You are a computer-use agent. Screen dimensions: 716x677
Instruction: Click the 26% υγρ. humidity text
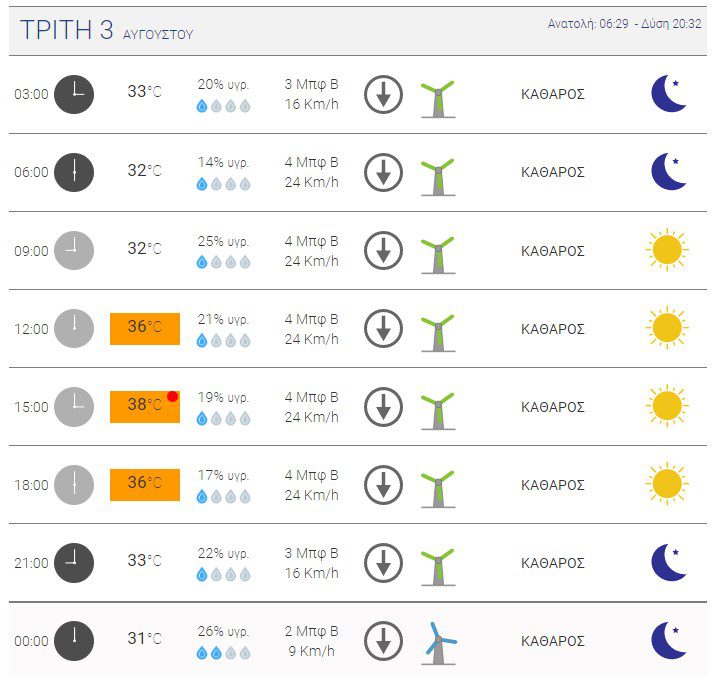(x=223, y=631)
